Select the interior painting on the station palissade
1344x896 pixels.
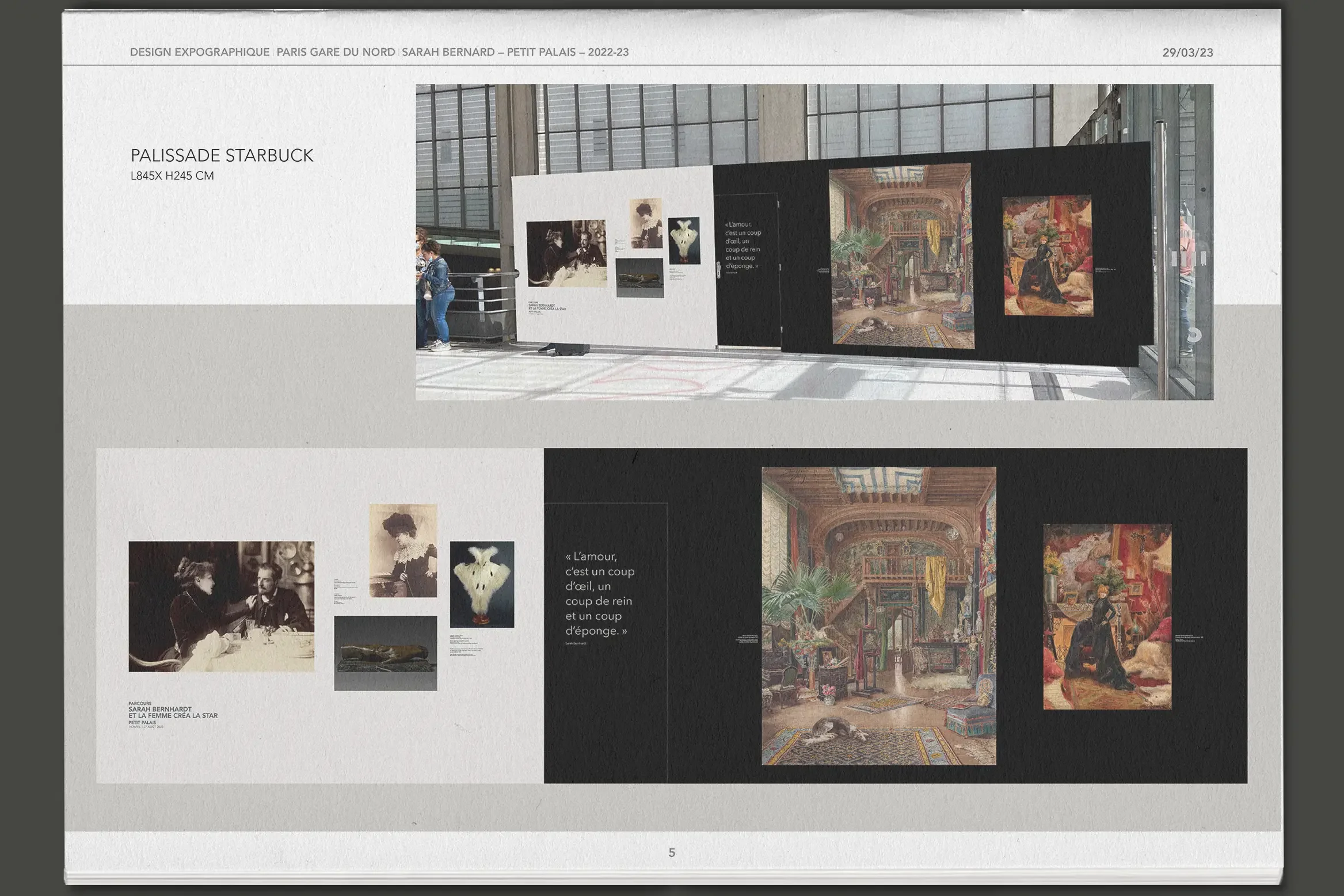click(x=903, y=256)
